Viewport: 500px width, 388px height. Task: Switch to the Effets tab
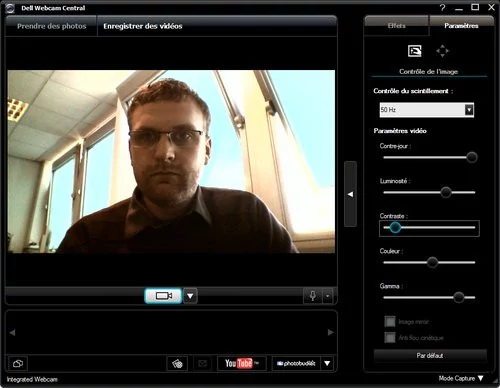click(396, 26)
